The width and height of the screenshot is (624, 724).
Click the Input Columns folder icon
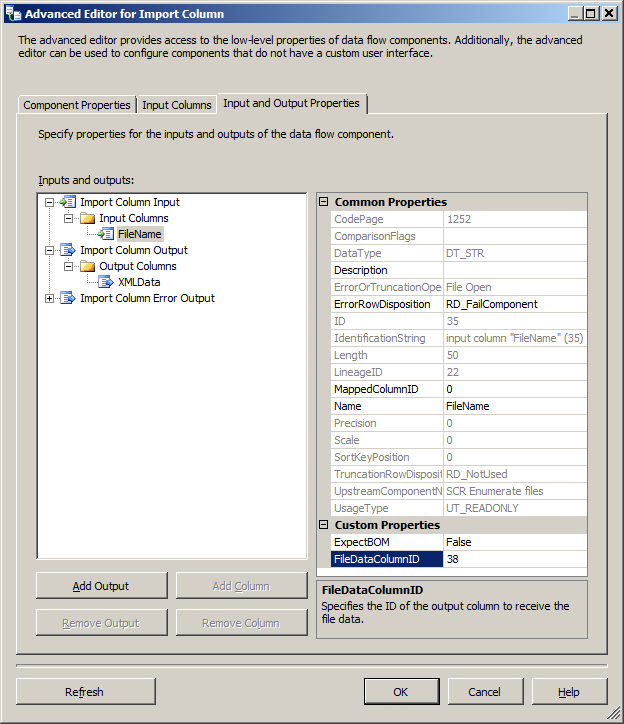(x=87, y=218)
